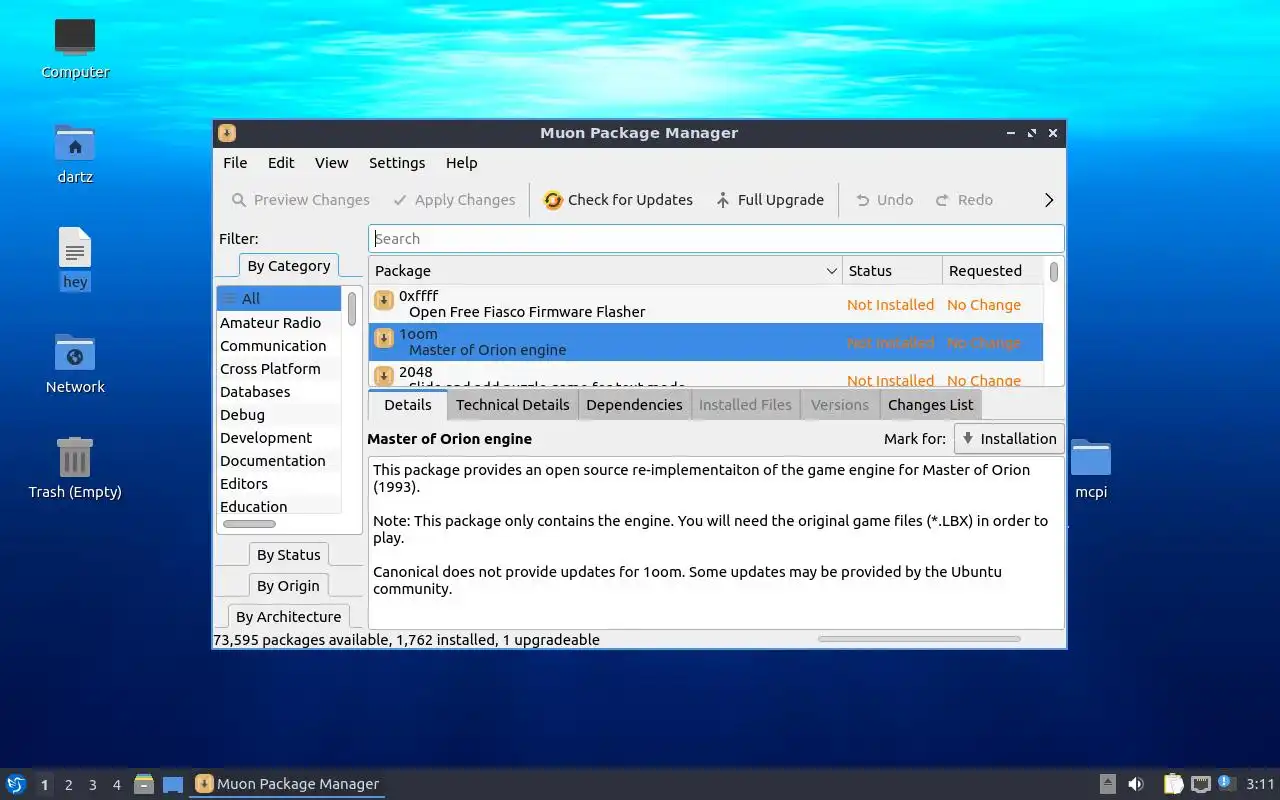Select the Databases category

[279, 392]
